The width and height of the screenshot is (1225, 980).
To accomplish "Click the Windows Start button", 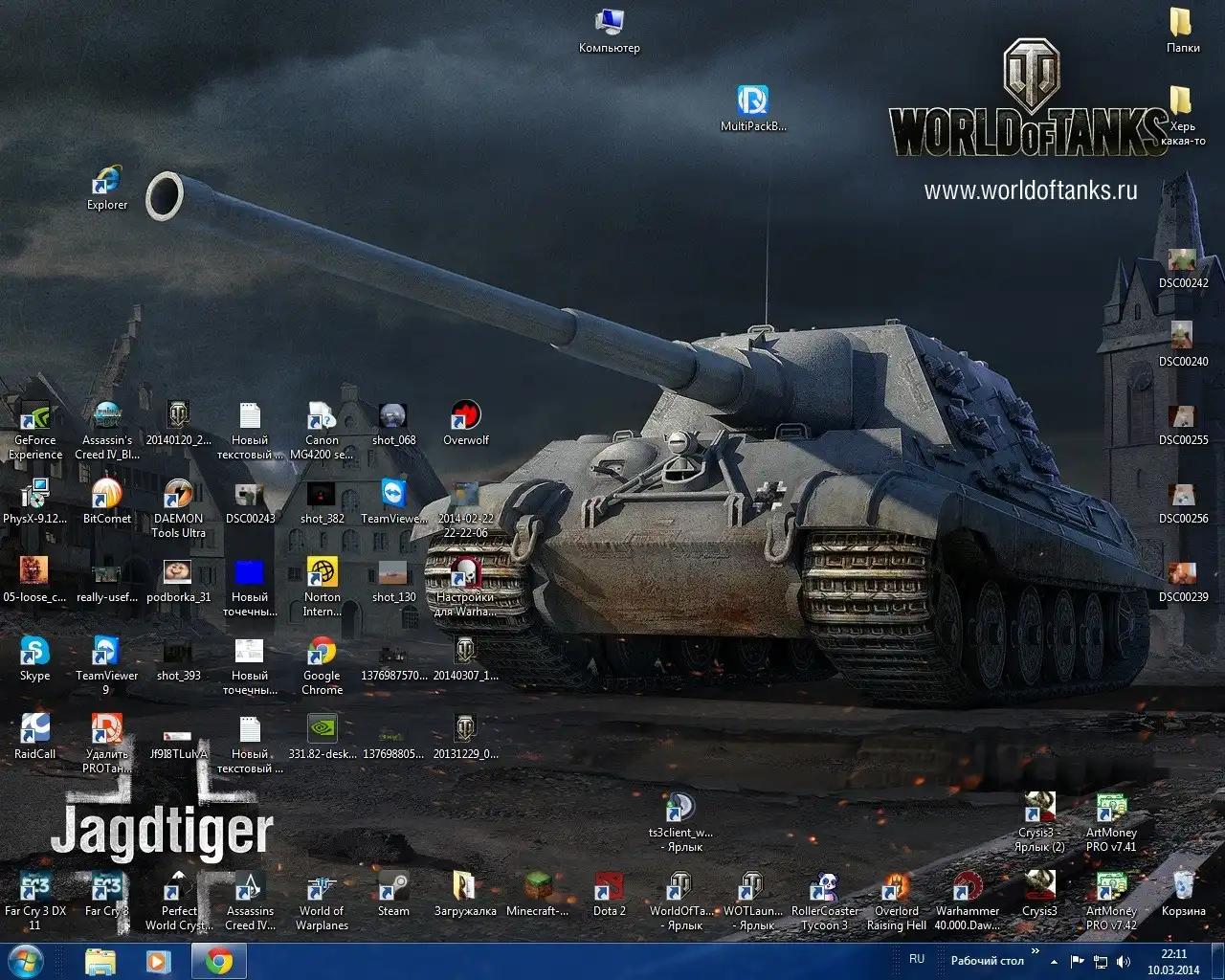I will [27, 960].
